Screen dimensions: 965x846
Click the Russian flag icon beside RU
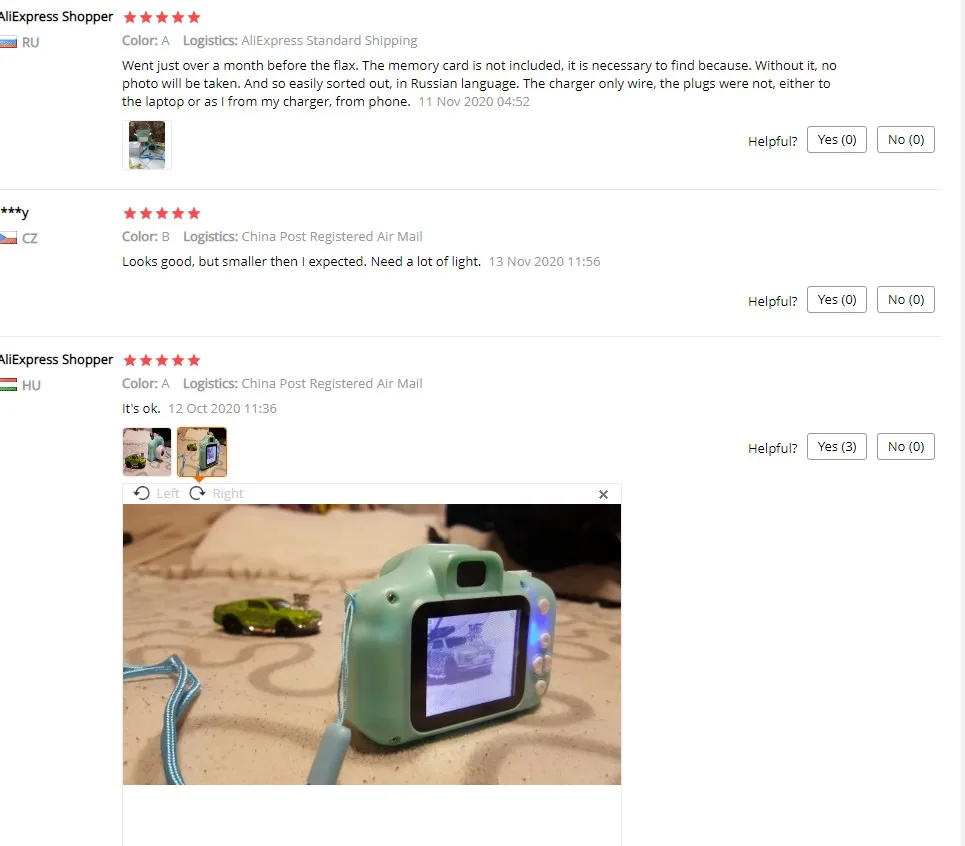pyautogui.click(x=8, y=42)
